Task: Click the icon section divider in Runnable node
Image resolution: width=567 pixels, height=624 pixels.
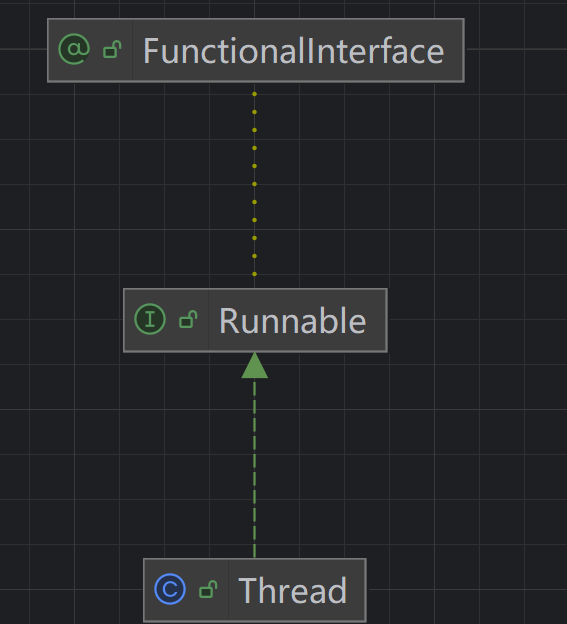Action: tap(208, 320)
